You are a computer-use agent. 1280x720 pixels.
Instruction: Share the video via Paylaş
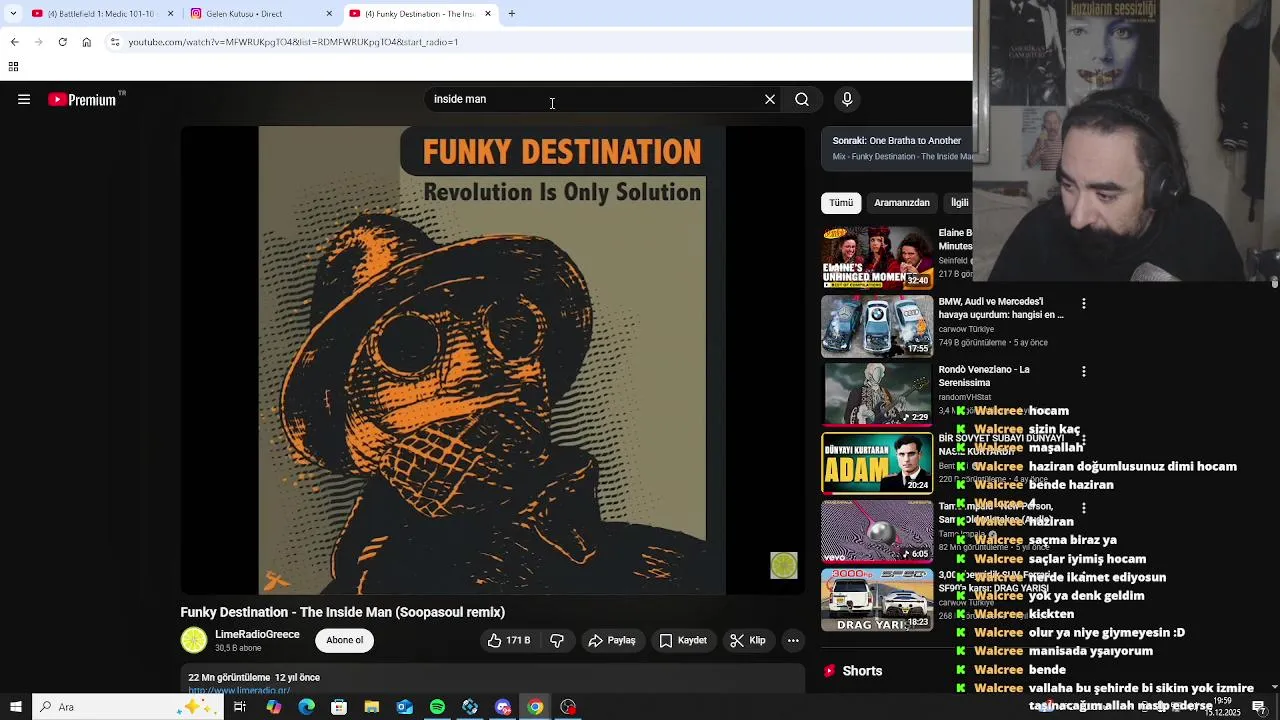tap(612, 640)
